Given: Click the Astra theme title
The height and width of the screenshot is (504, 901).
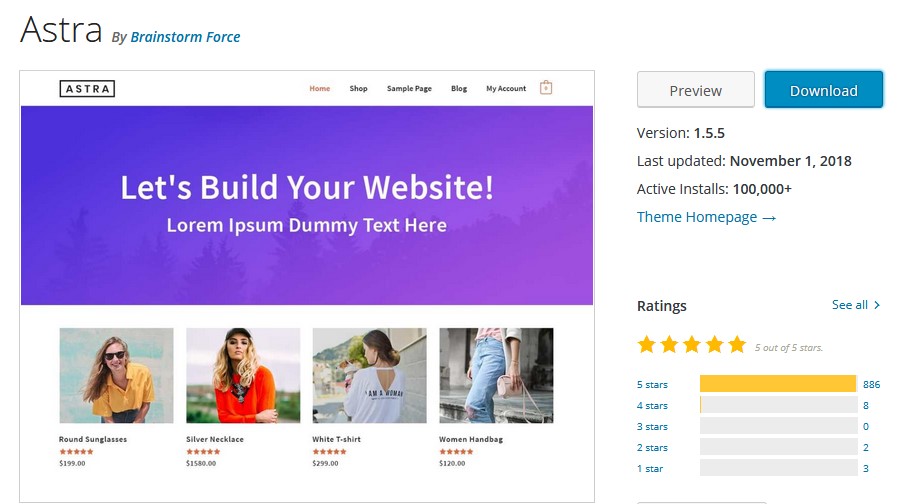Looking at the screenshot, I should point(61,30).
